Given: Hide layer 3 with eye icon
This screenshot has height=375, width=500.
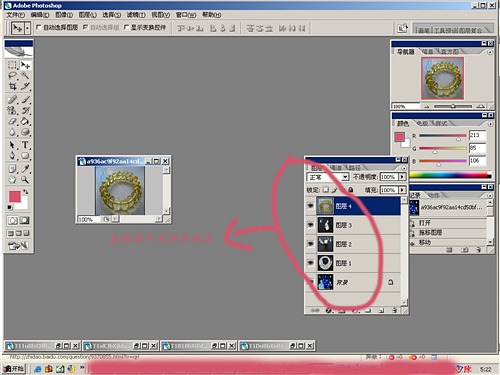Looking at the screenshot, I should 310,225.
